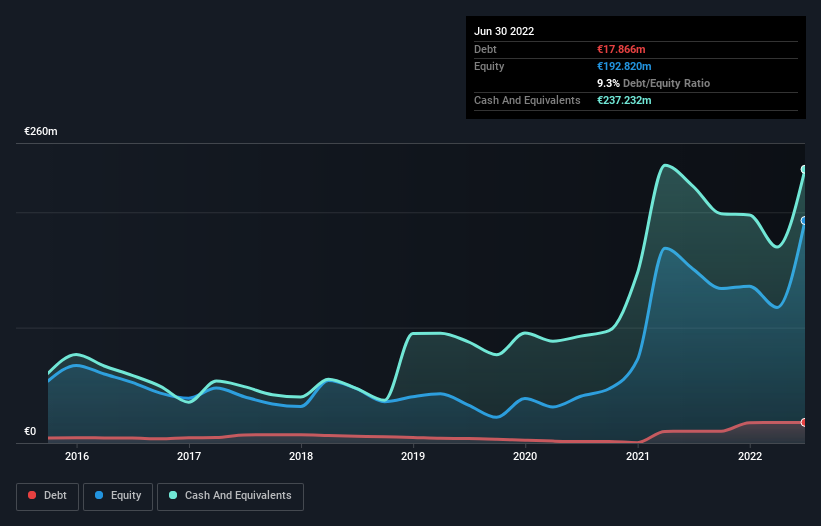Toggle the Equity series legend button
This screenshot has height=526, width=821.
(x=118, y=496)
